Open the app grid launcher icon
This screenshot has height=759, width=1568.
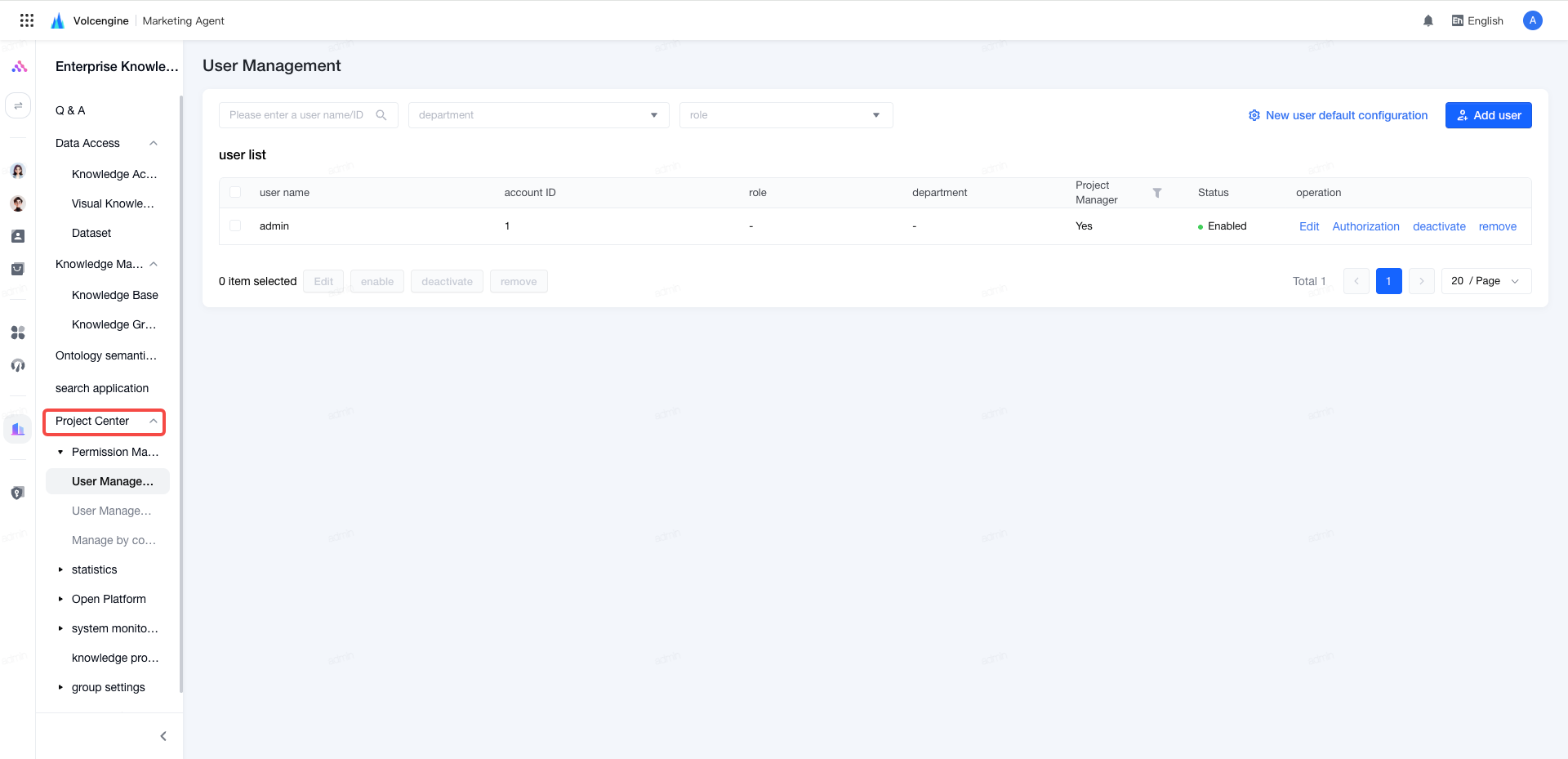[x=27, y=20]
